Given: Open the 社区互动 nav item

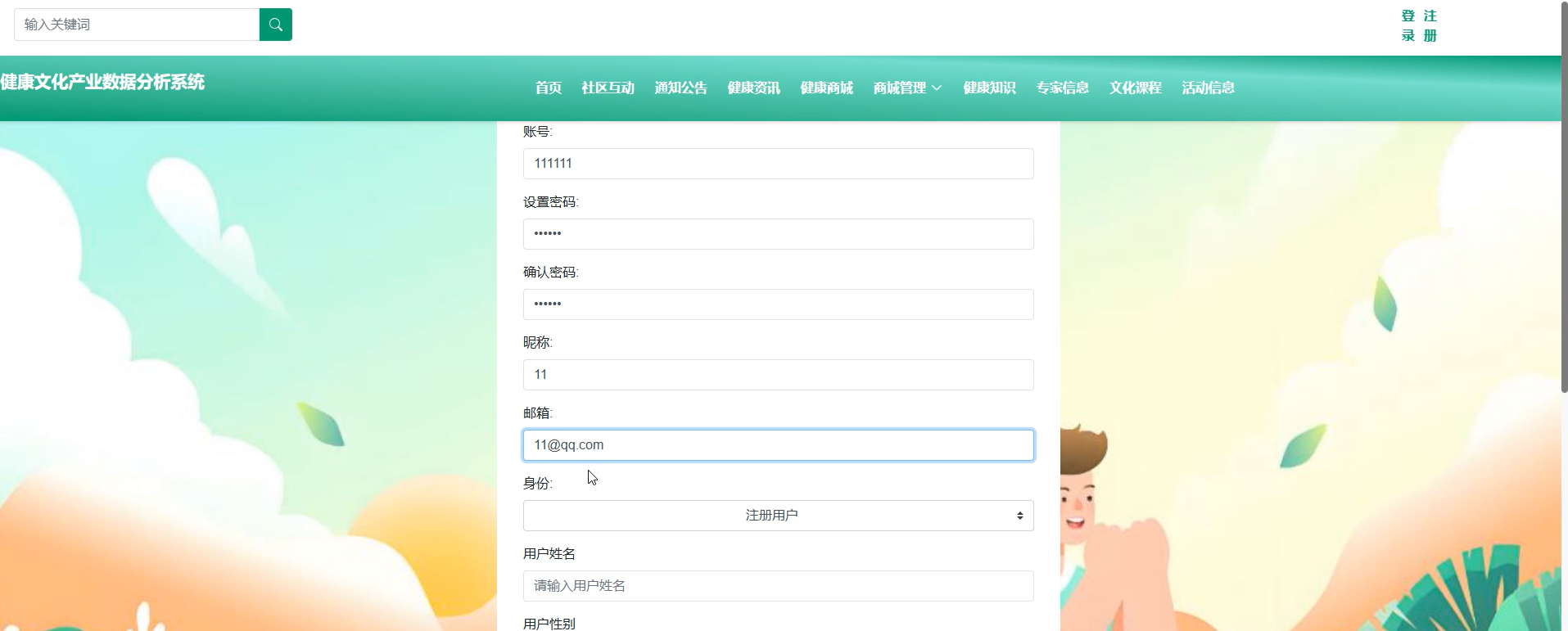Looking at the screenshot, I should (x=608, y=88).
